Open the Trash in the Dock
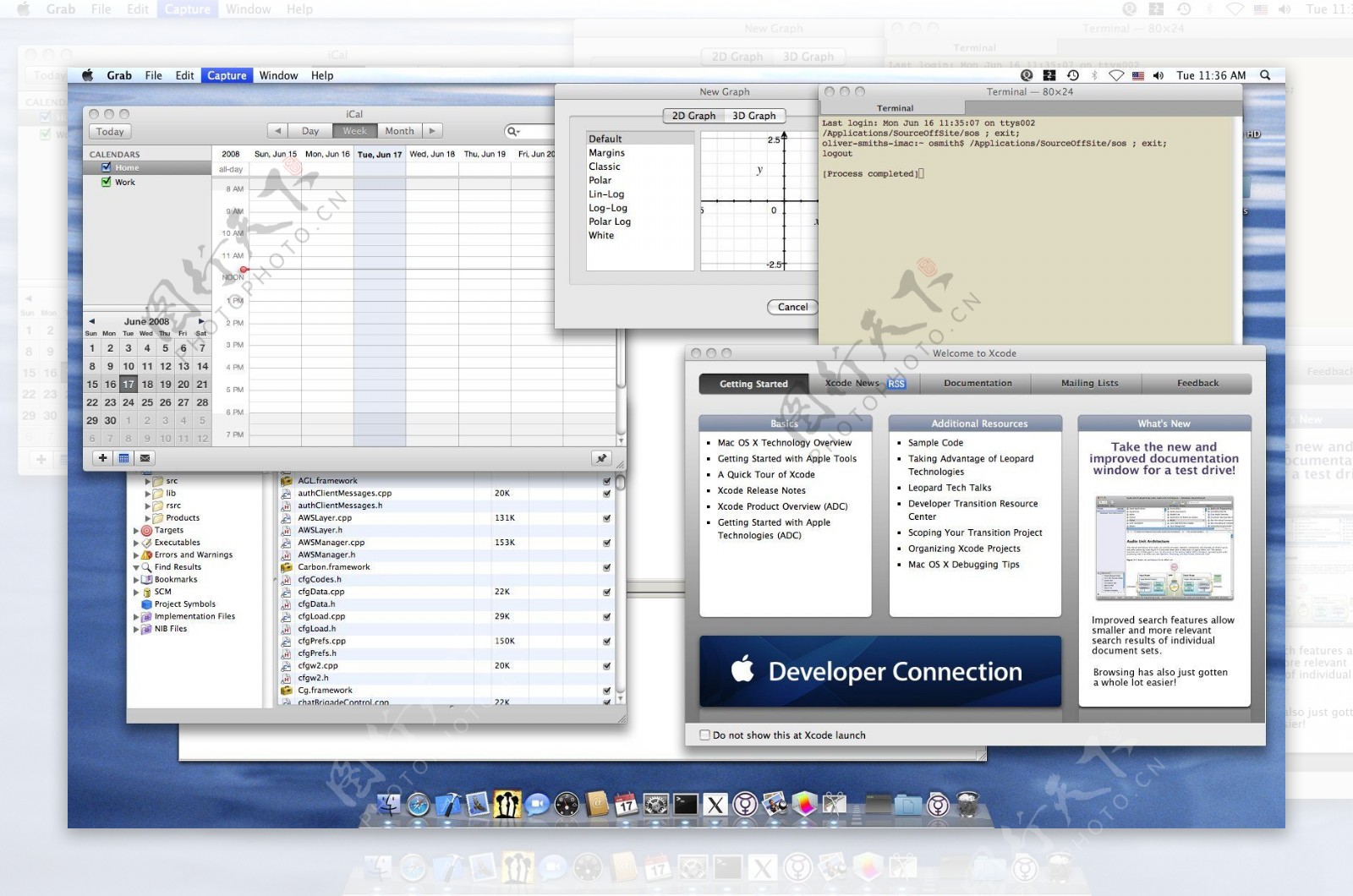The image size is (1353, 896). pyautogui.click(x=967, y=804)
